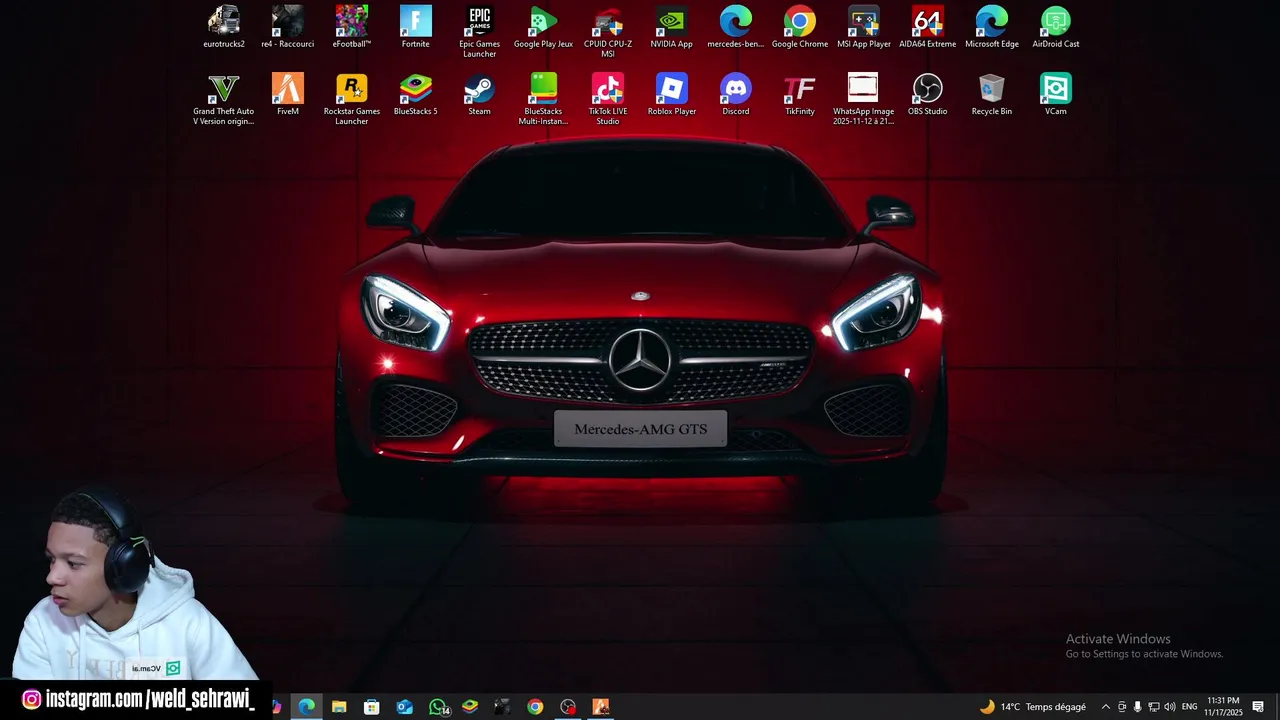This screenshot has width=1280, height=720.
Task: Click the OBS Studio desktop shortcut
Action: [x=928, y=94]
